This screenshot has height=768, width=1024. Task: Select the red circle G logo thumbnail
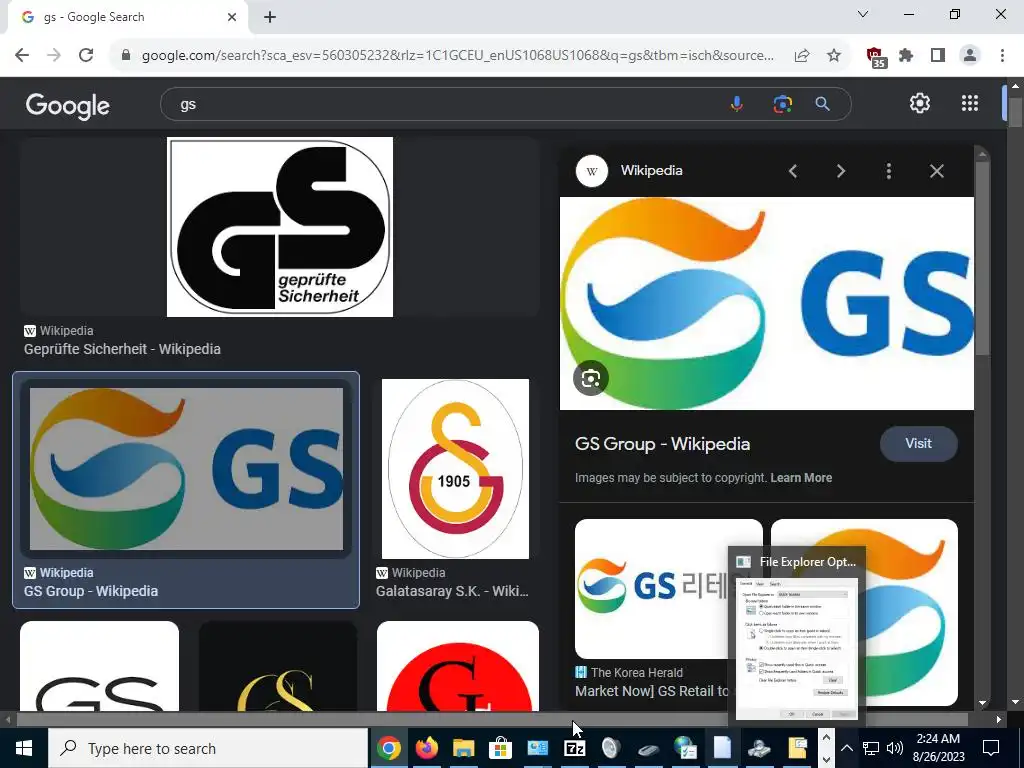458,666
